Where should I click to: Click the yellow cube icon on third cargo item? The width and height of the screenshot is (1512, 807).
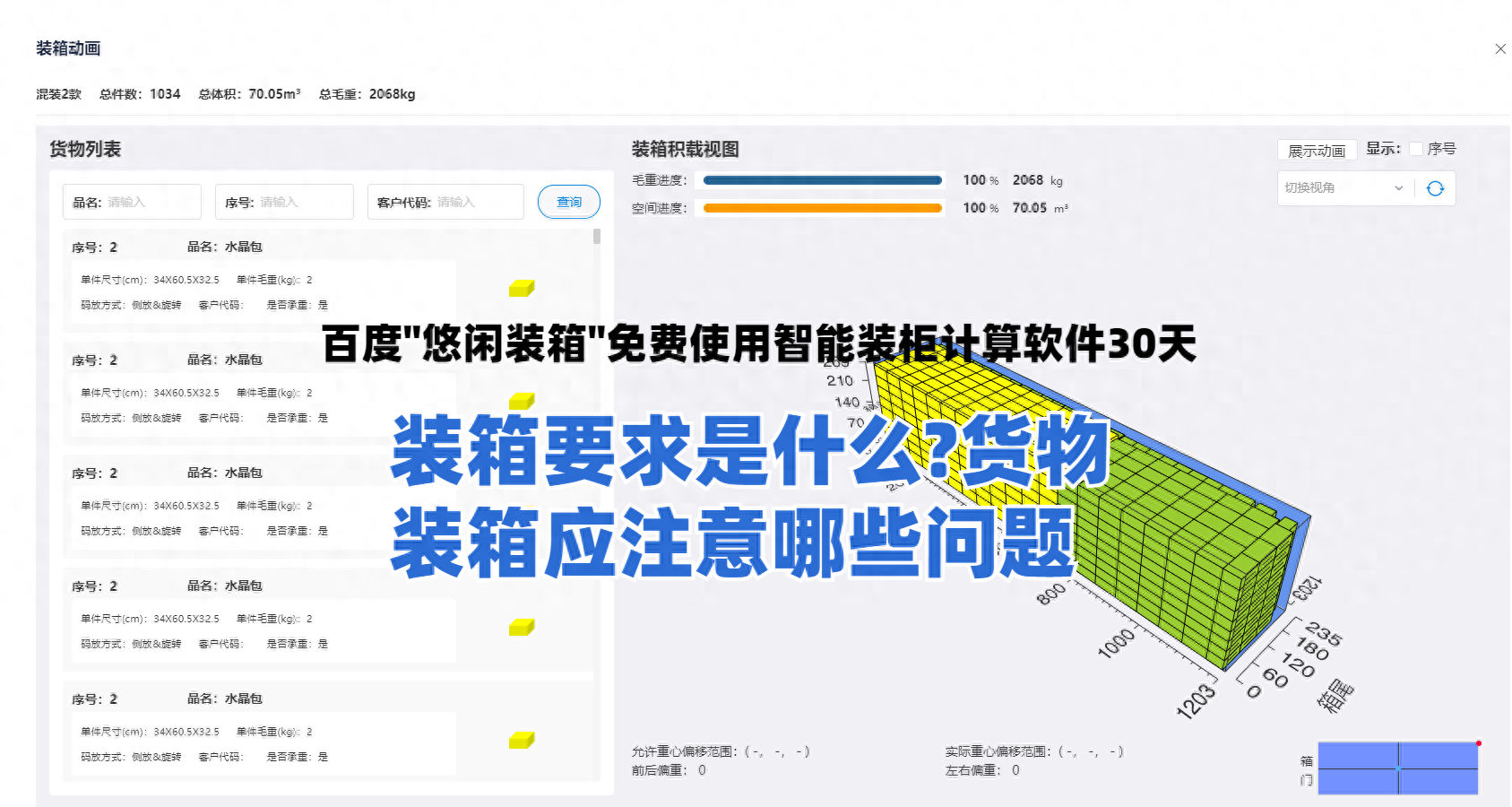tap(521, 514)
